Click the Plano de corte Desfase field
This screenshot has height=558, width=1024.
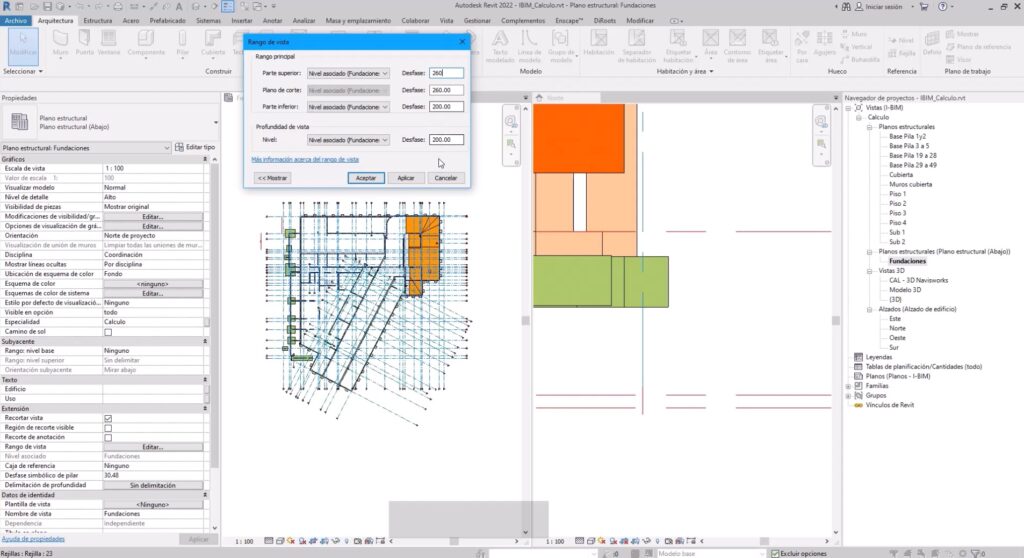click(446, 90)
